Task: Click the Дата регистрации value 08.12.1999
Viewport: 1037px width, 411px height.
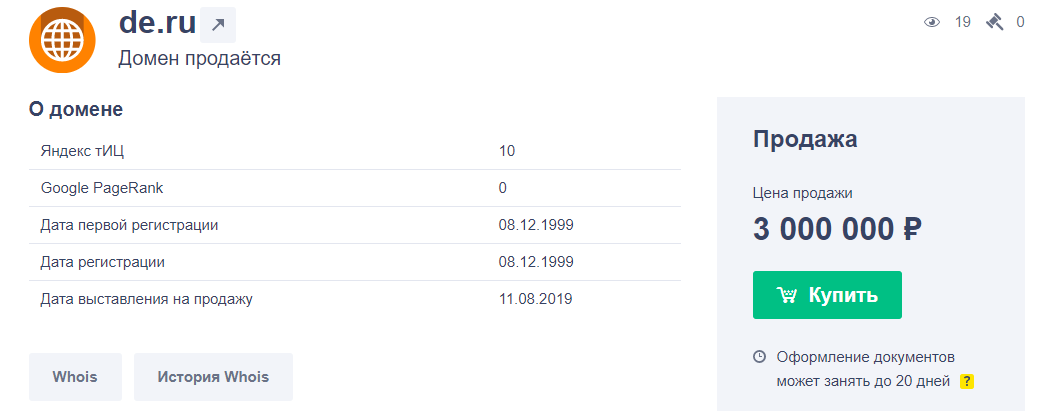Action: (536, 263)
